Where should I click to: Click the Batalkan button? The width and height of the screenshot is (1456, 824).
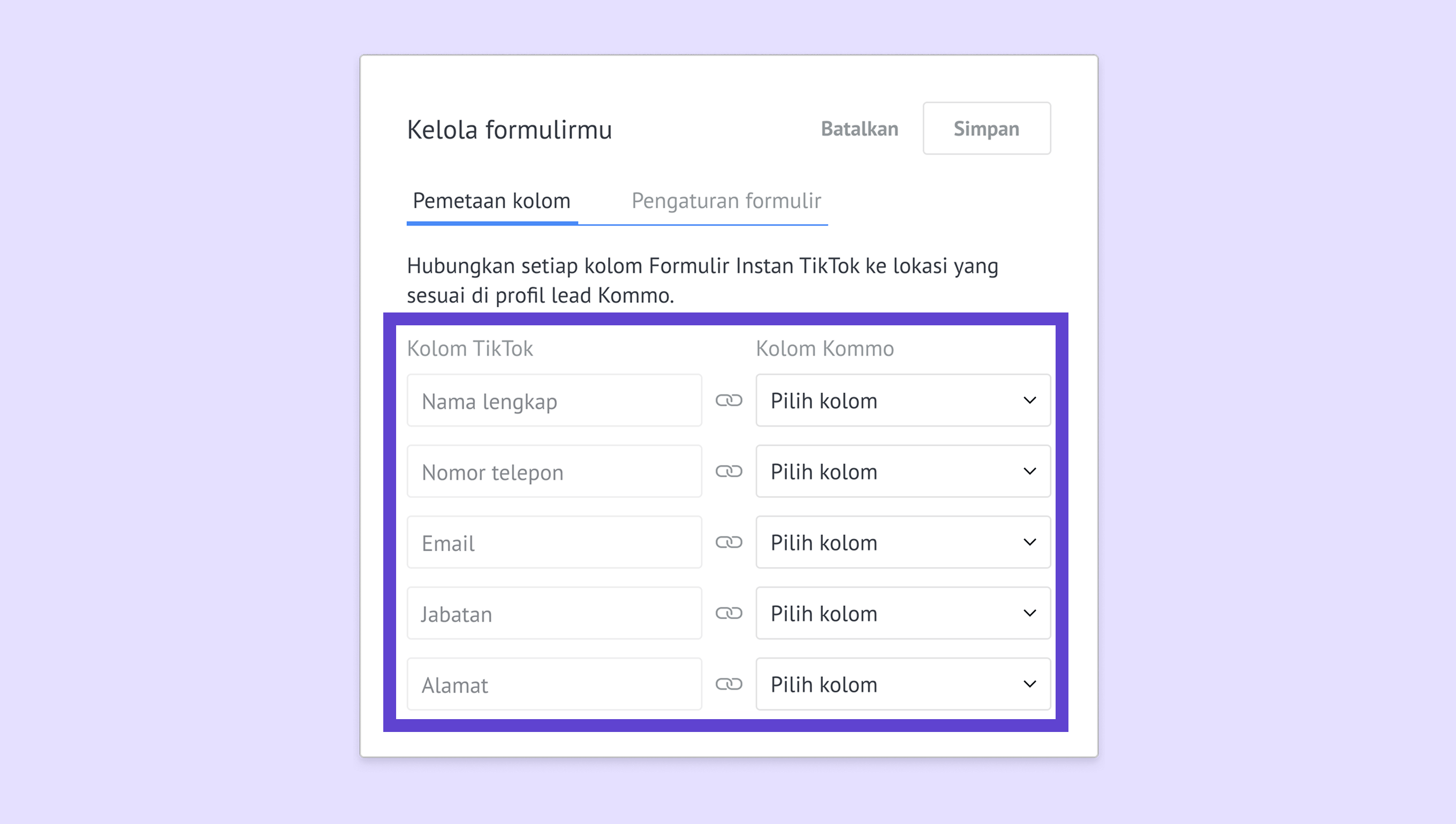[859, 129]
